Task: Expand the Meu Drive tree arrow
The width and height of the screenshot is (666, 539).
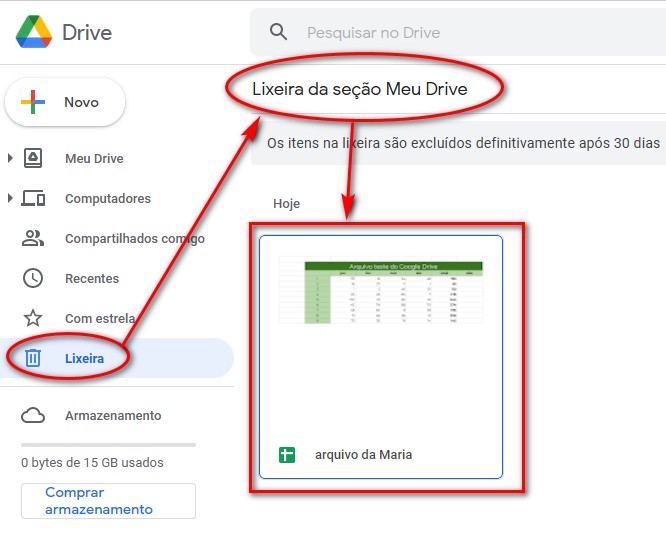Action: click(x=10, y=158)
